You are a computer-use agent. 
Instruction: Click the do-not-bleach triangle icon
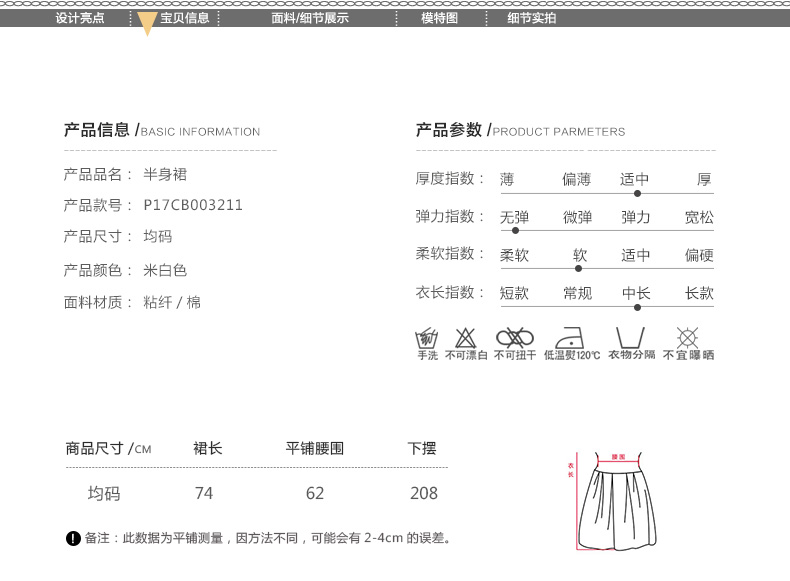click(466, 337)
